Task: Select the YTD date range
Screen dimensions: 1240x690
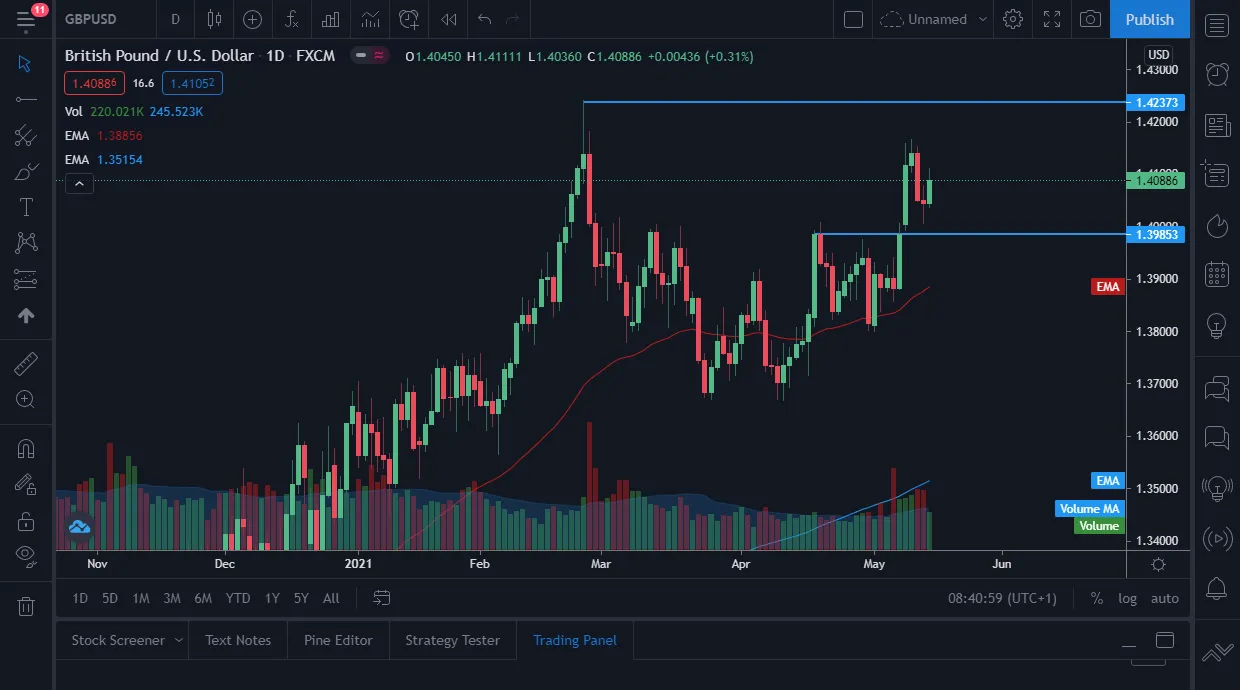Action: pos(238,598)
